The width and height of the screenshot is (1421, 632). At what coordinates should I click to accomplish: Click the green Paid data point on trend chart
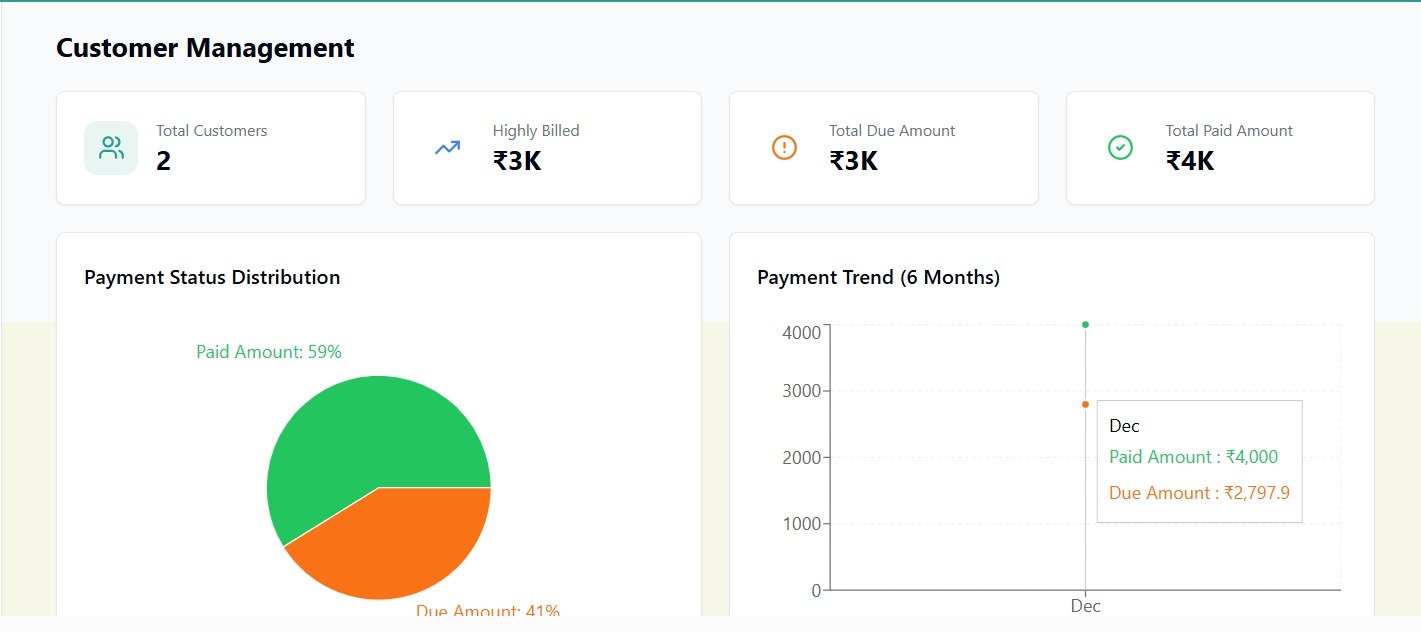pos(1085,324)
